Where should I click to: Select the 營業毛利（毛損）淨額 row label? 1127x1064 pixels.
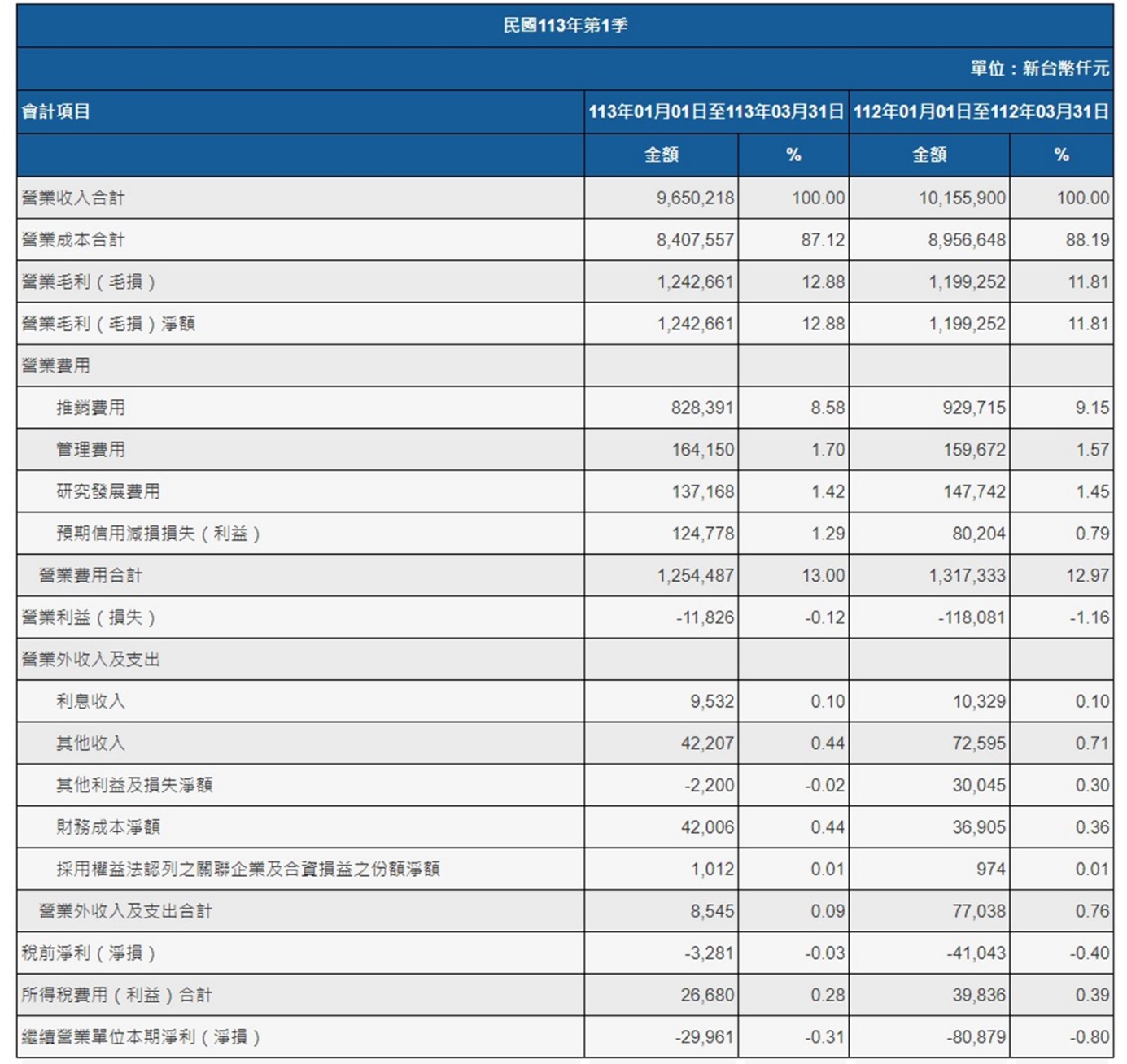(x=108, y=324)
